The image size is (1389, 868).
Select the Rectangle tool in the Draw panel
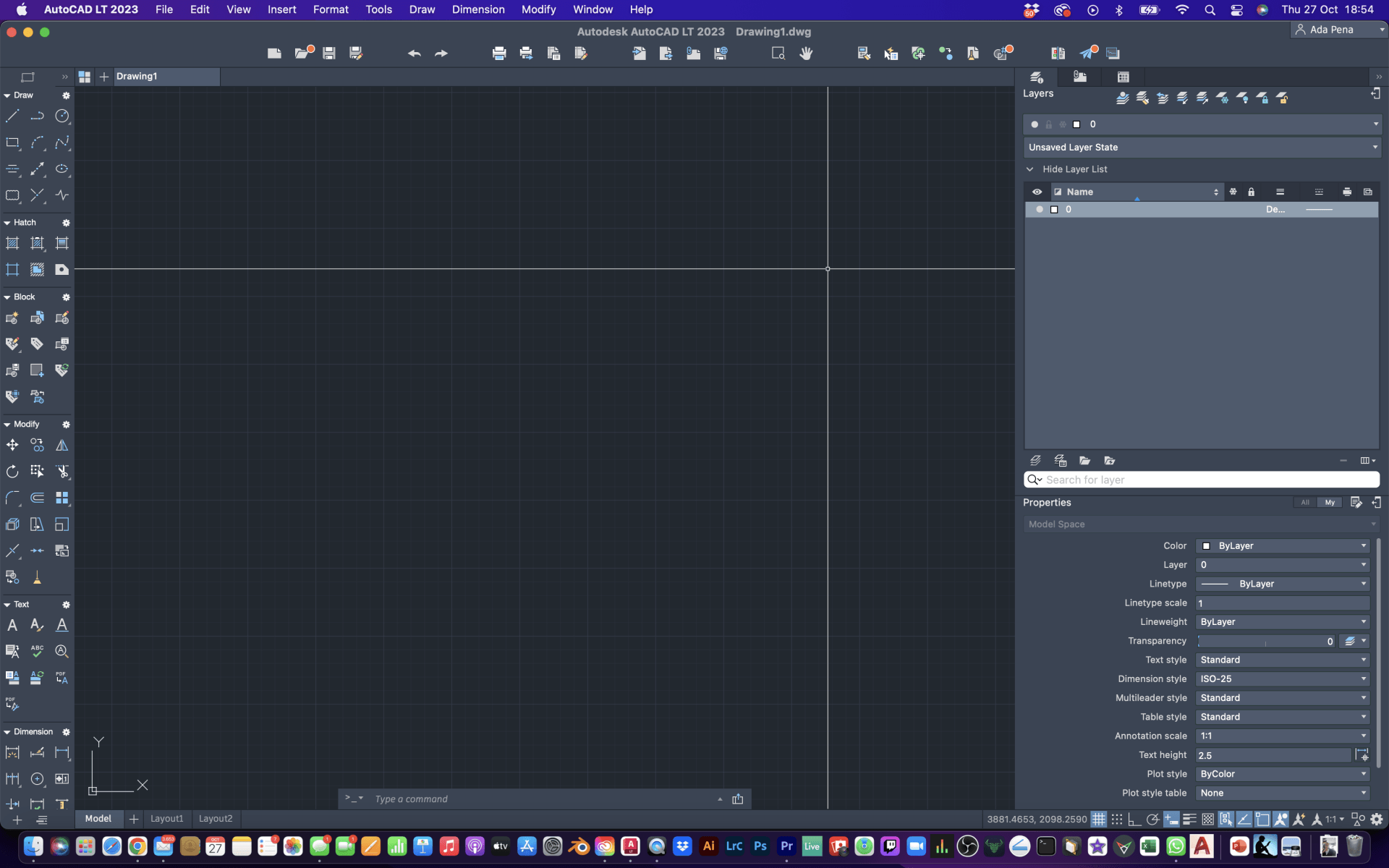tap(12, 142)
